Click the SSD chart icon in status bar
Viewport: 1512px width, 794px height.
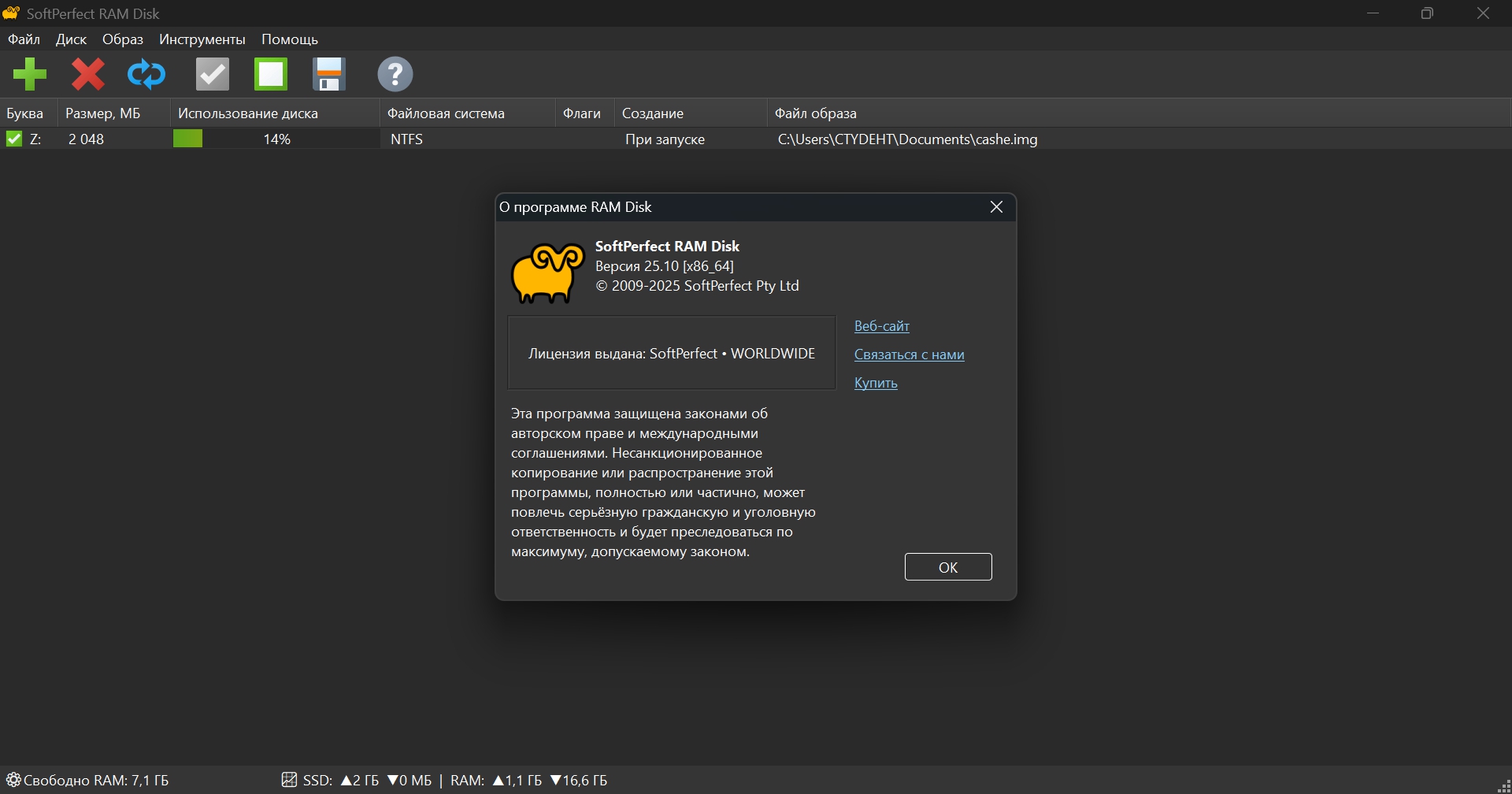[x=289, y=780]
